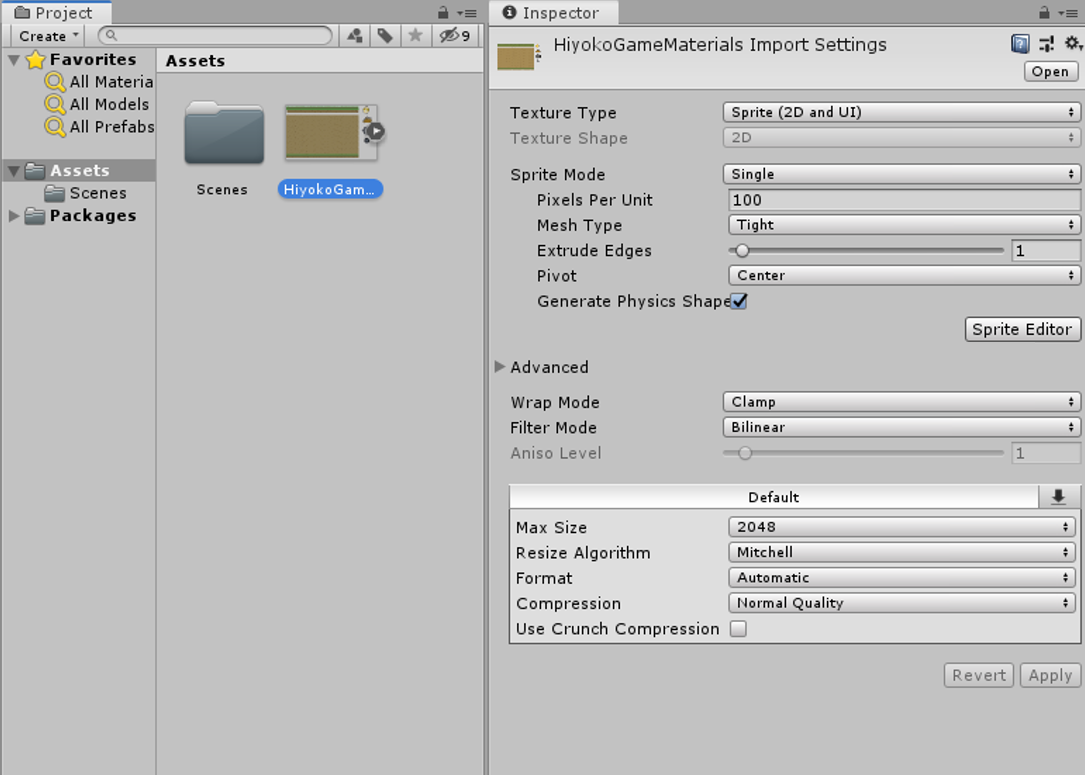Image resolution: width=1085 pixels, height=775 pixels.
Task: Filter assets by label tag
Action: [386, 35]
